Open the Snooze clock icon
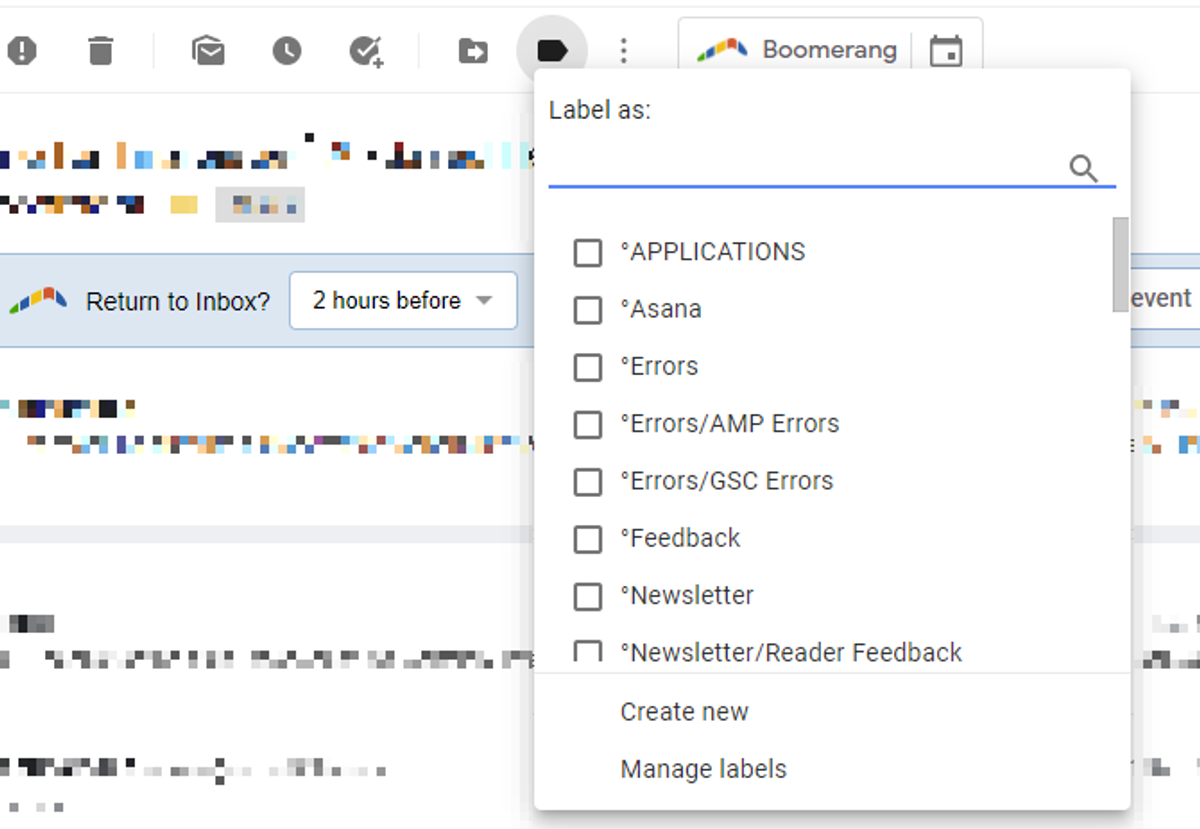 pyautogui.click(x=286, y=49)
